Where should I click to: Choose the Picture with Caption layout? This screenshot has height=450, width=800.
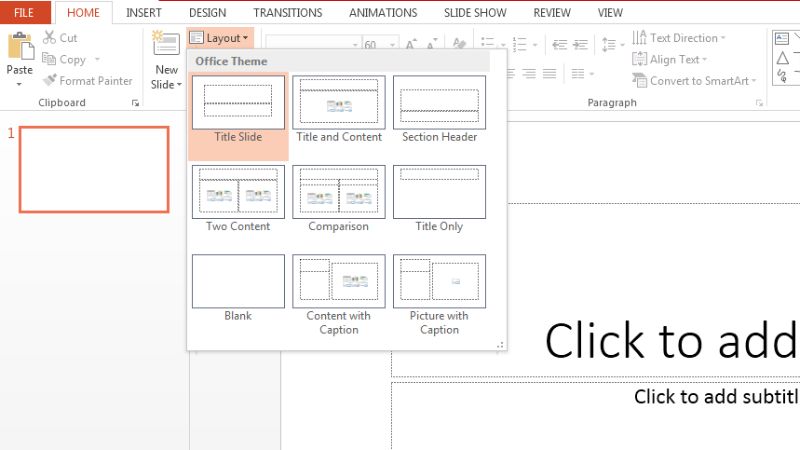439,294
